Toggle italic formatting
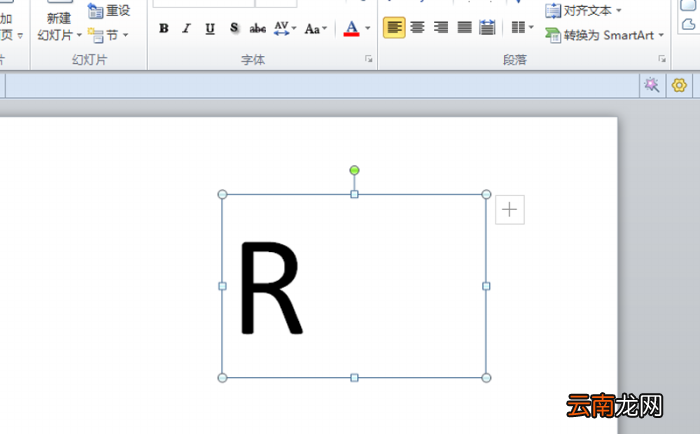 [x=187, y=29]
